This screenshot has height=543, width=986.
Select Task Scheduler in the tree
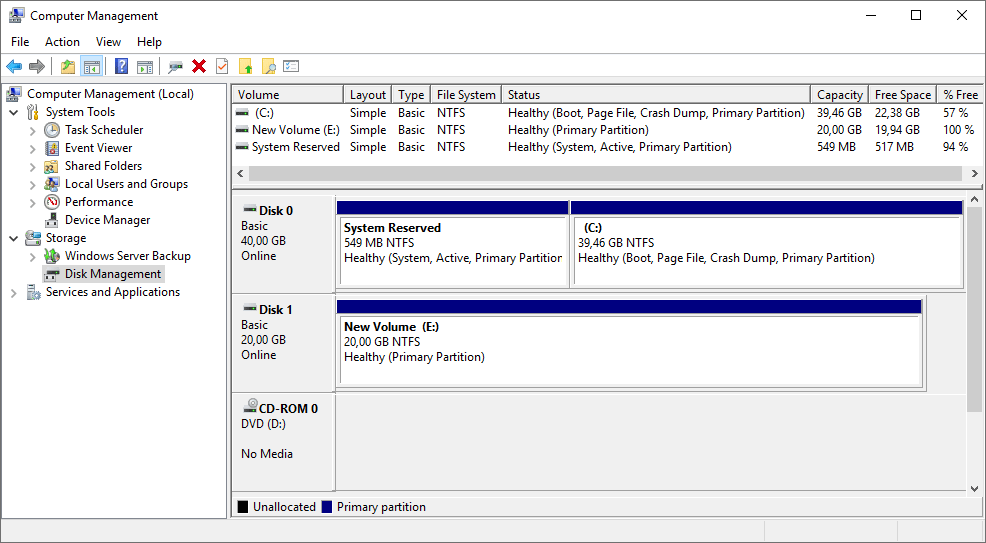tap(104, 130)
